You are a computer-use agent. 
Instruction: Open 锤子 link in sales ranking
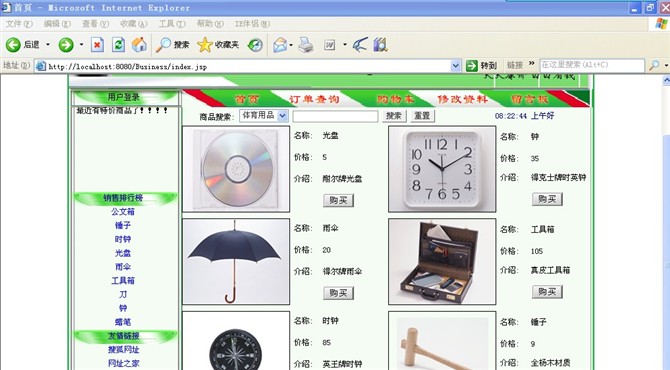(123, 225)
